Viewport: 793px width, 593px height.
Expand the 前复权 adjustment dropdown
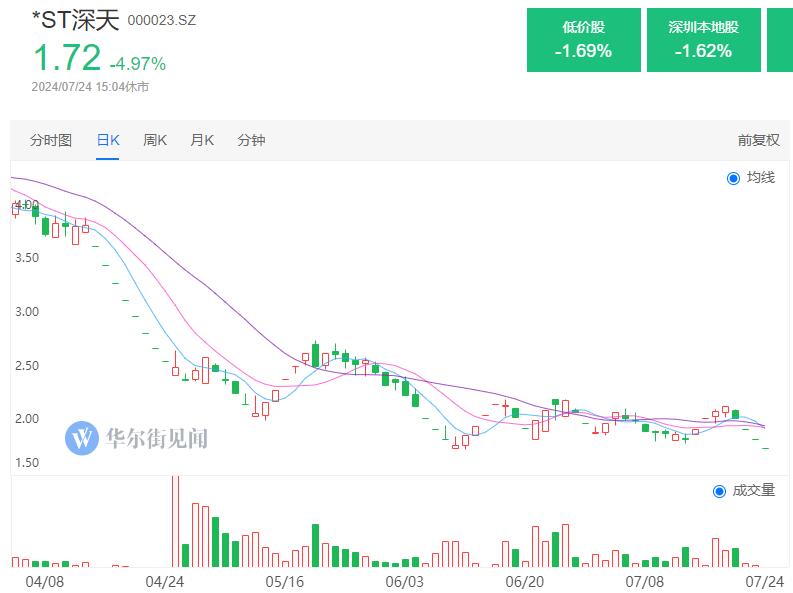(758, 140)
